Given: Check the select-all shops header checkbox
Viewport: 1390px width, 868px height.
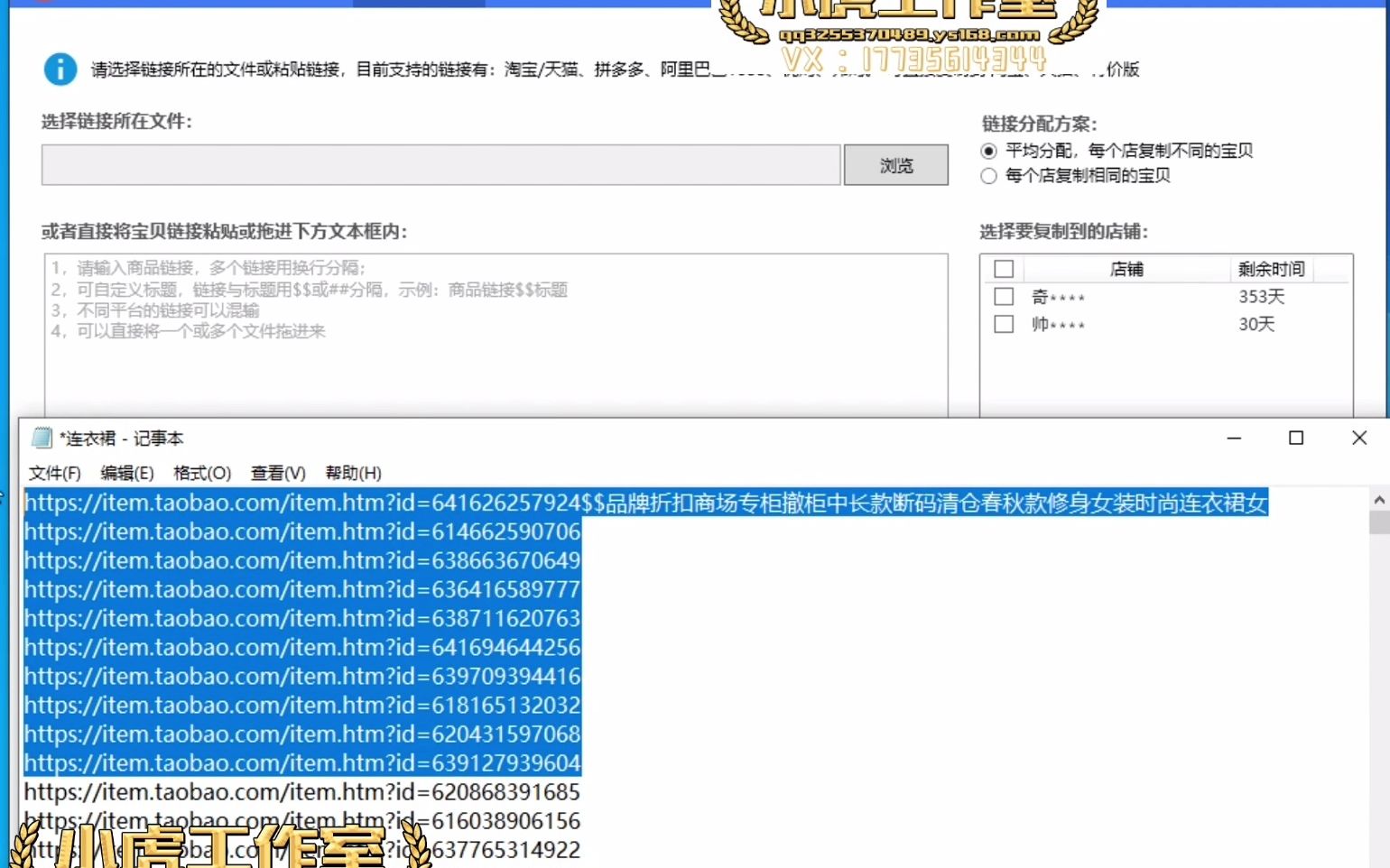Looking at the screenshot, I should [1004, 269].
